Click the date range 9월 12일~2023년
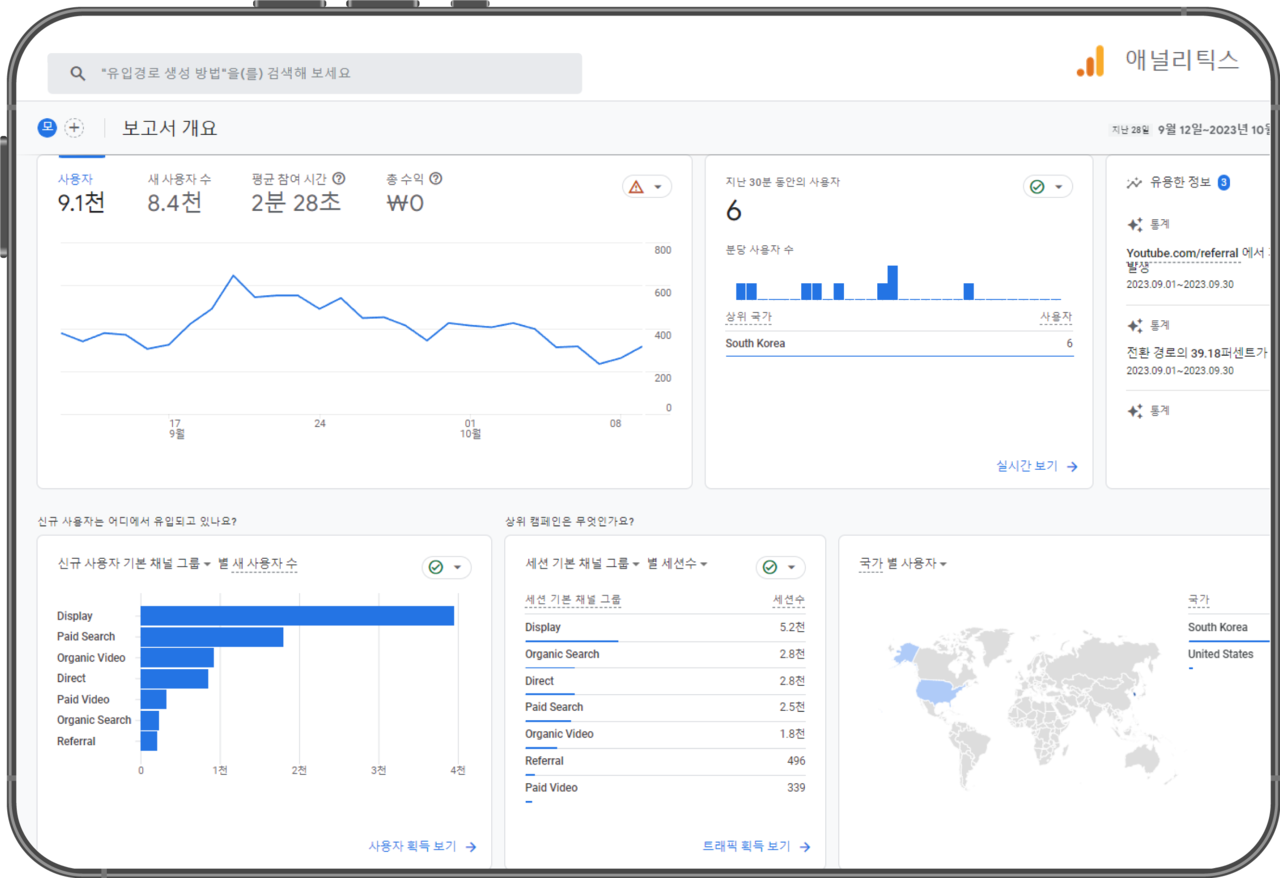Screen dimensions: 1280x878 pyautogui.click(x=1213, y=129)
